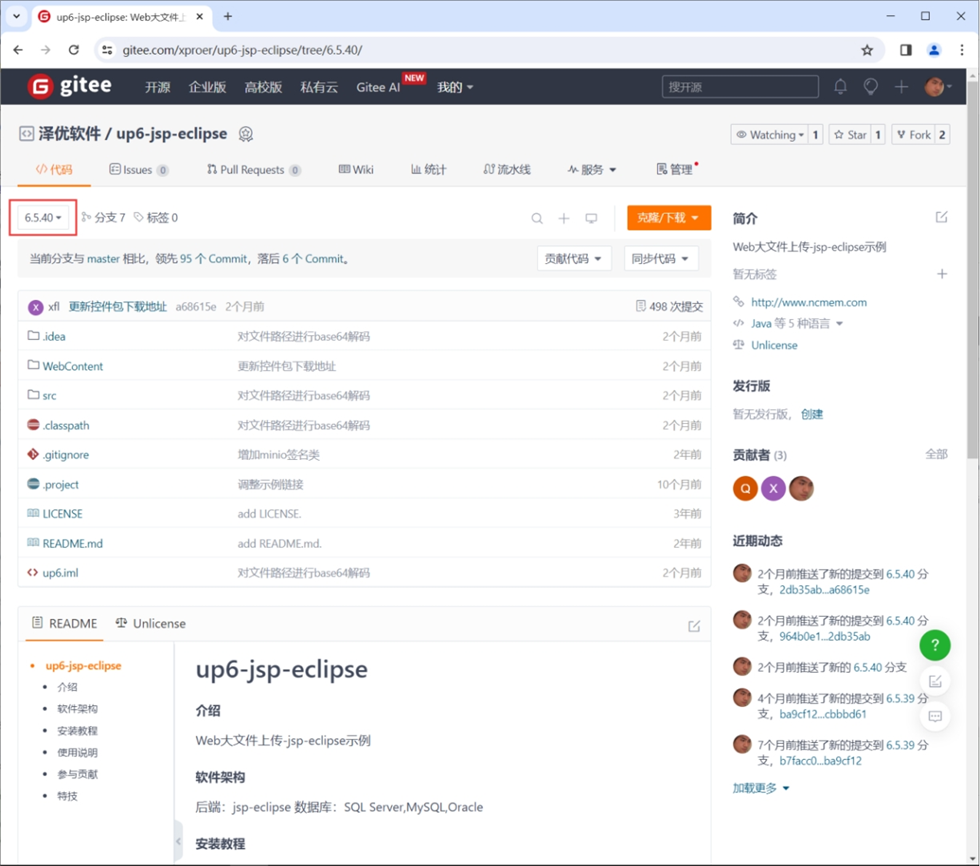Open the floating feedback pencil icon
The height and width of the screenshot is (866, 980).
(x=934, y=680)
